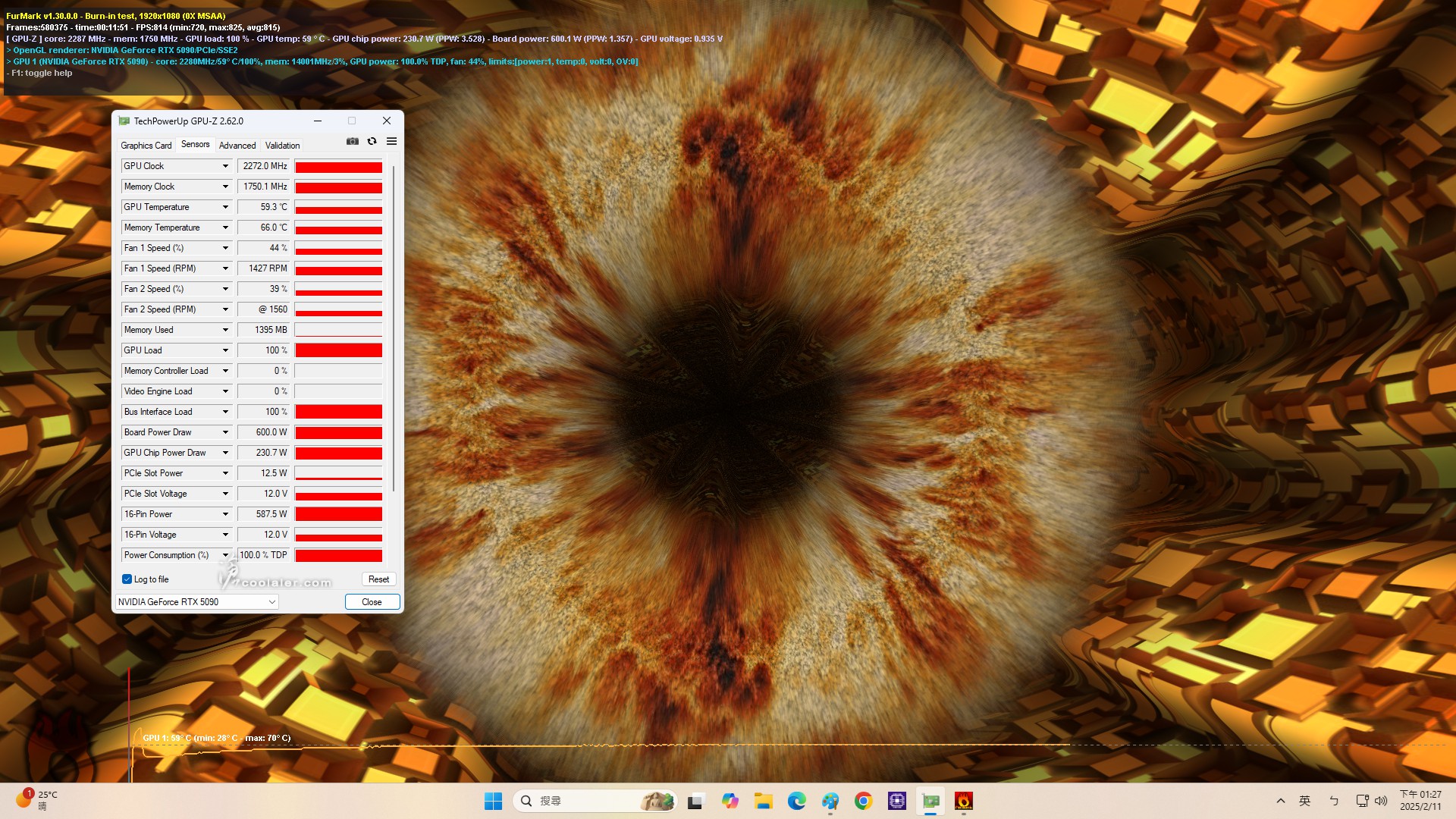Click the GPU Clock red graph bar
The image size is (1456, 819).
[338, 166]
